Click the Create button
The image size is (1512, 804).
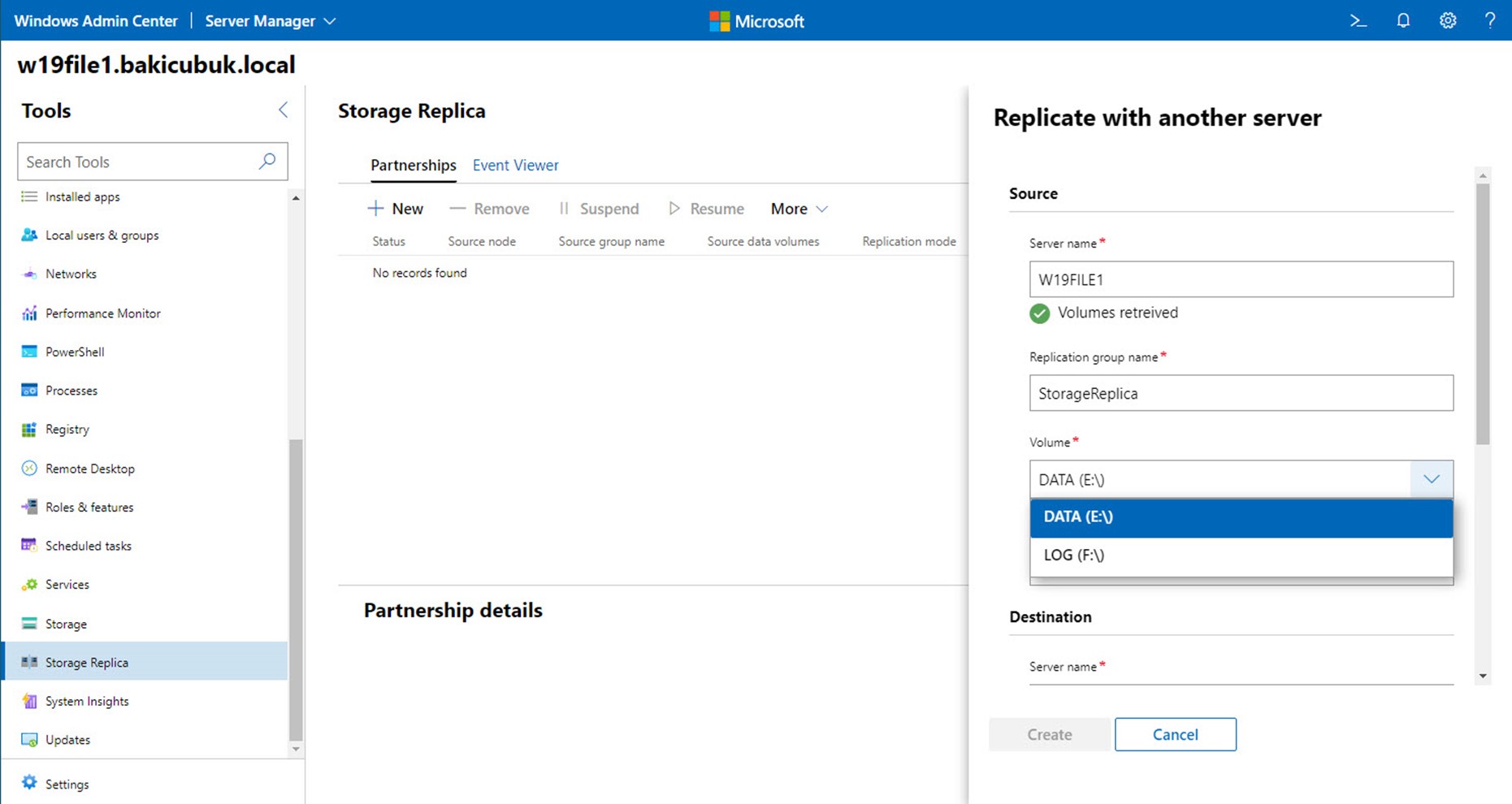coord(1049,734)
